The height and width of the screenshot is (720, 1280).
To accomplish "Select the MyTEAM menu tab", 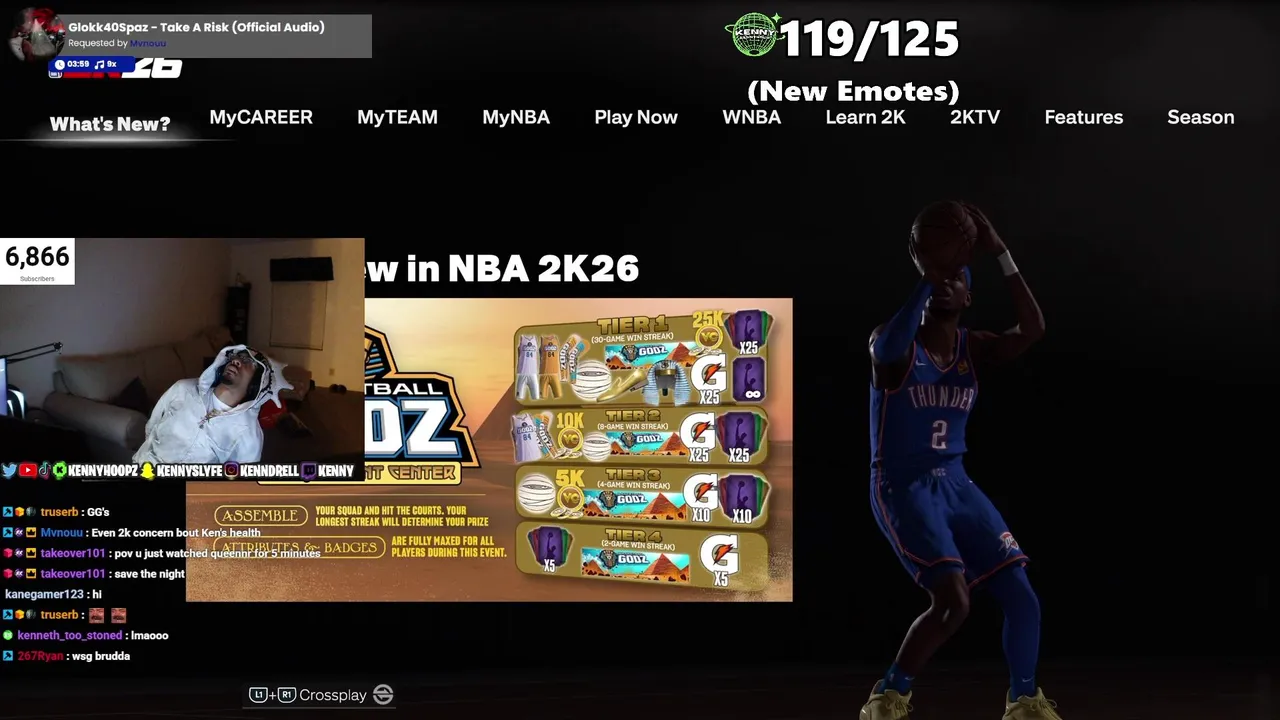I will tap(397, 117).
